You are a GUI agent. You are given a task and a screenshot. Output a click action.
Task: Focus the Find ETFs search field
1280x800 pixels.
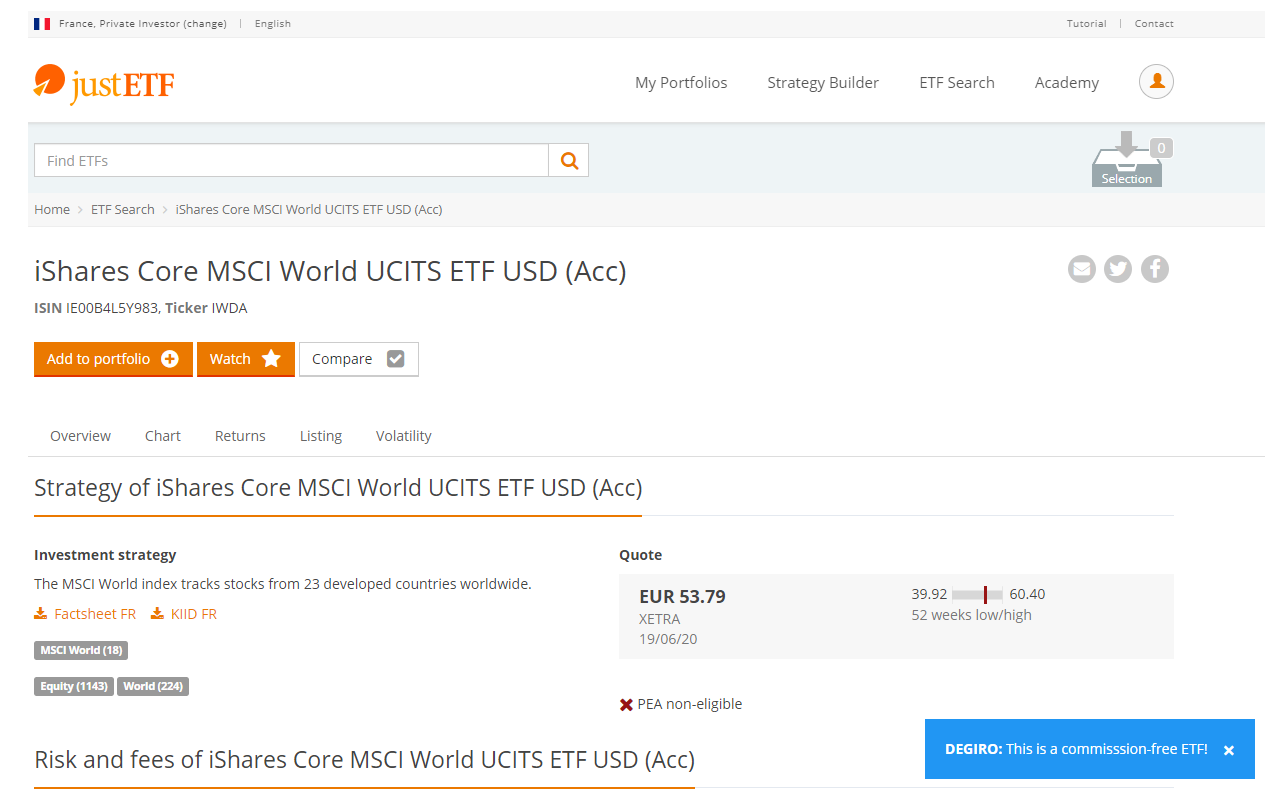291,160
